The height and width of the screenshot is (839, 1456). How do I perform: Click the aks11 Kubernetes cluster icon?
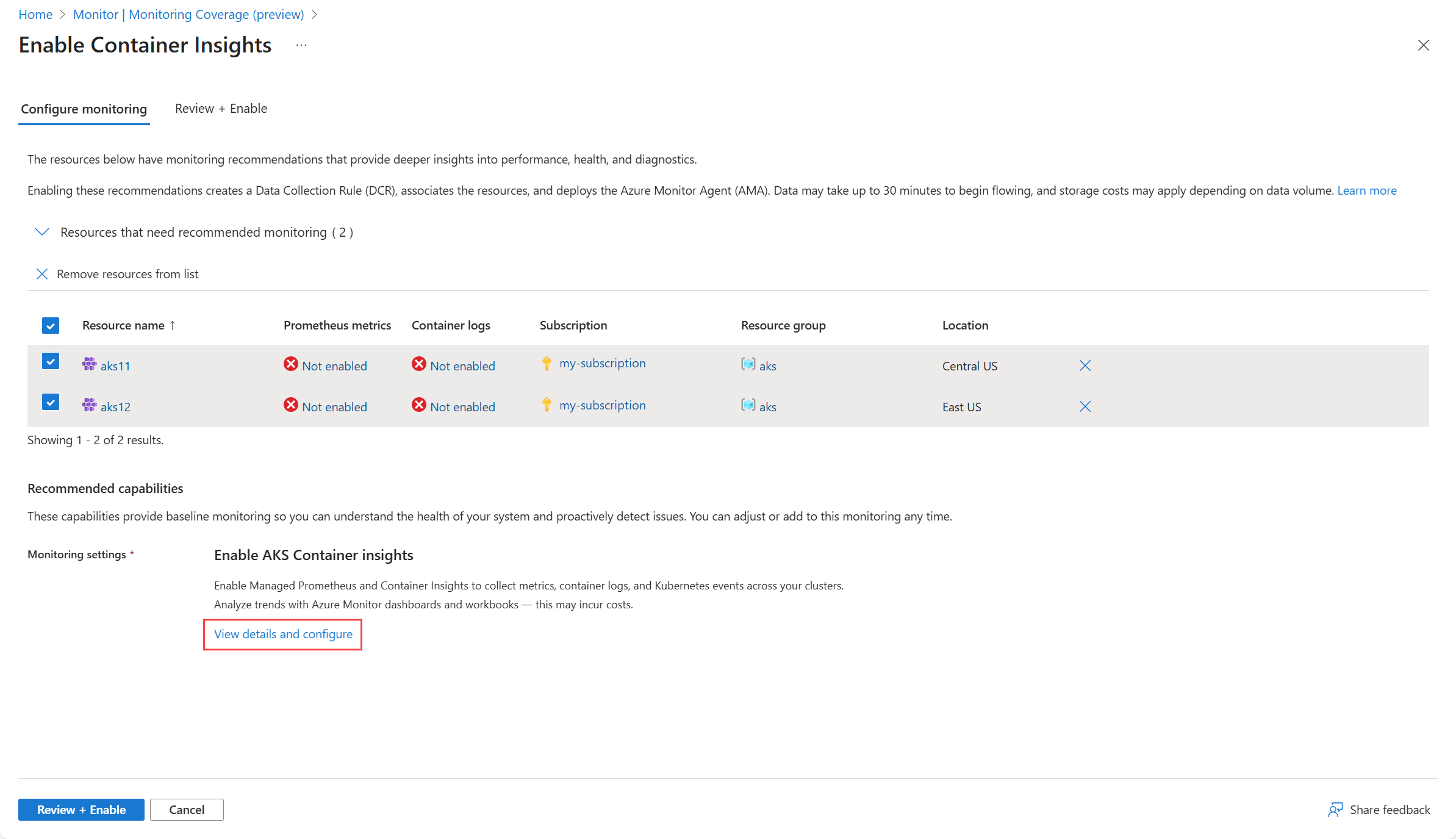click(x=89, y=364)
